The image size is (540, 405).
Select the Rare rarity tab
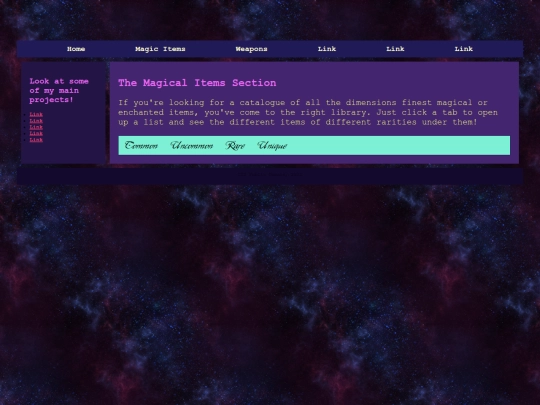235,146
